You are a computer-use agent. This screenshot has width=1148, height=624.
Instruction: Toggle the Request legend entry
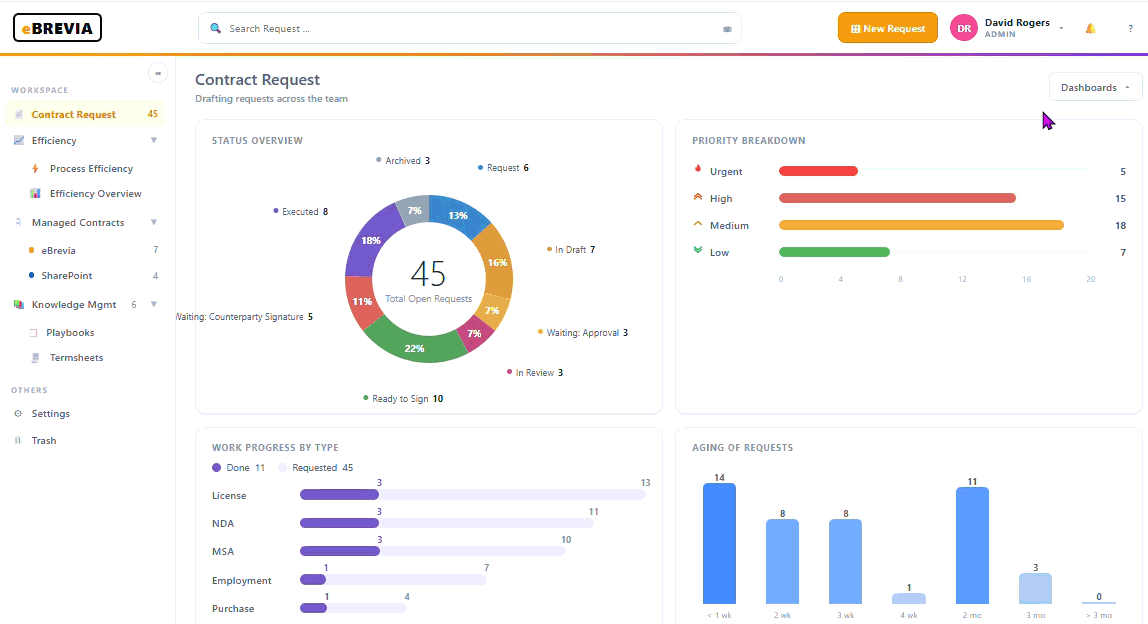tap(503, 168)
